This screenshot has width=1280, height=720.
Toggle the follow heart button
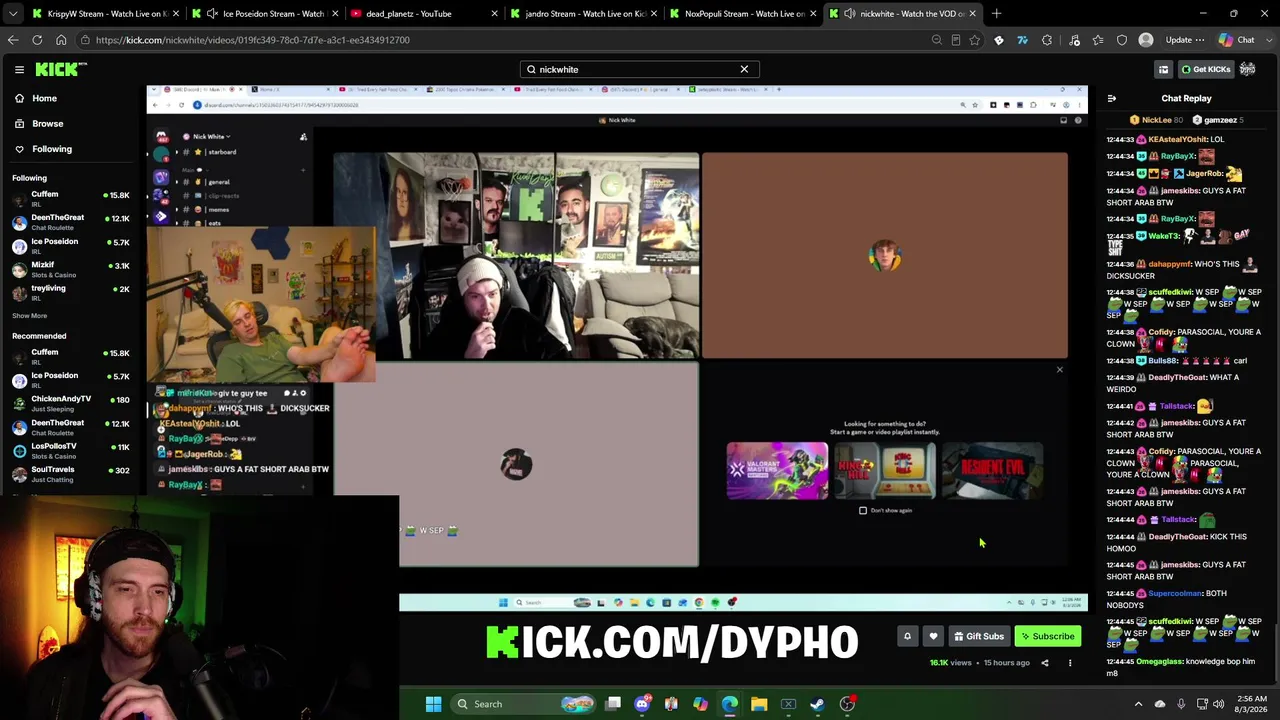point(933,636)
